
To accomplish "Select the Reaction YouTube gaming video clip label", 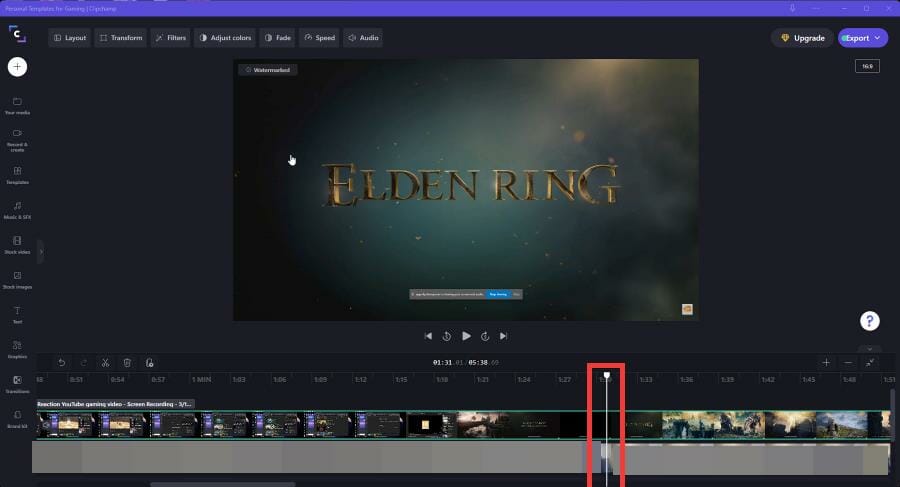I will 115,404.
